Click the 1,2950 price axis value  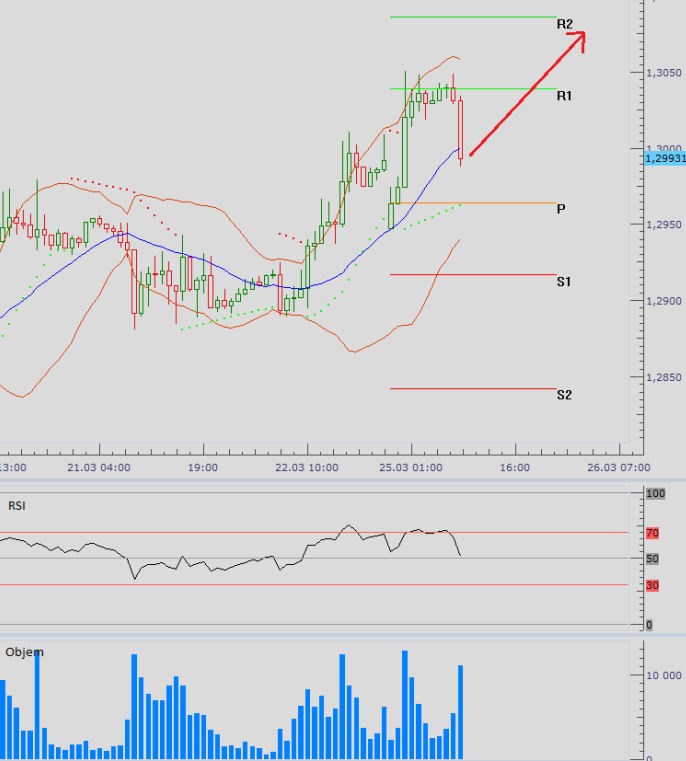[664, 225]
